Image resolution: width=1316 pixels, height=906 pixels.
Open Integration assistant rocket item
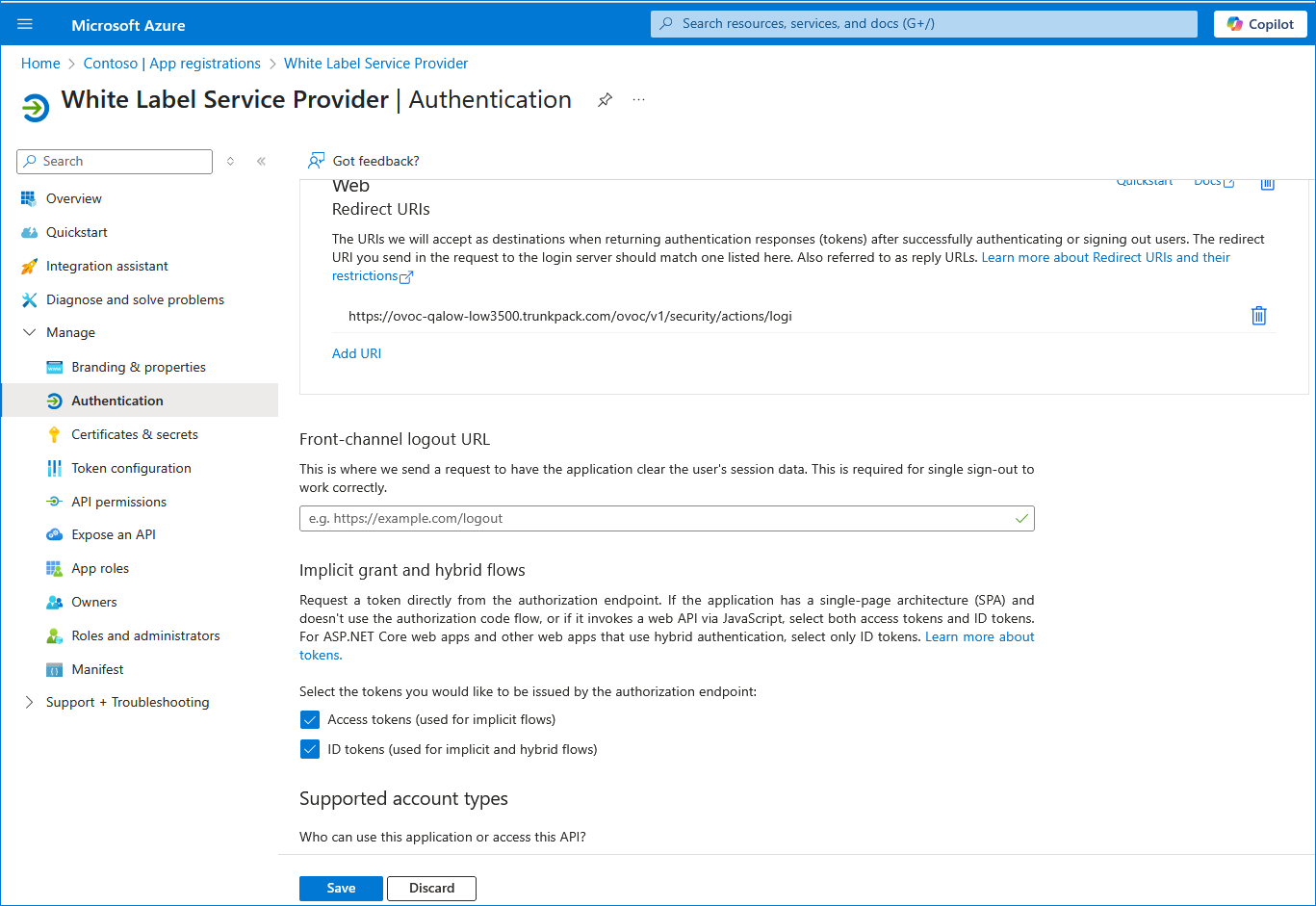[x=29, y=266]
